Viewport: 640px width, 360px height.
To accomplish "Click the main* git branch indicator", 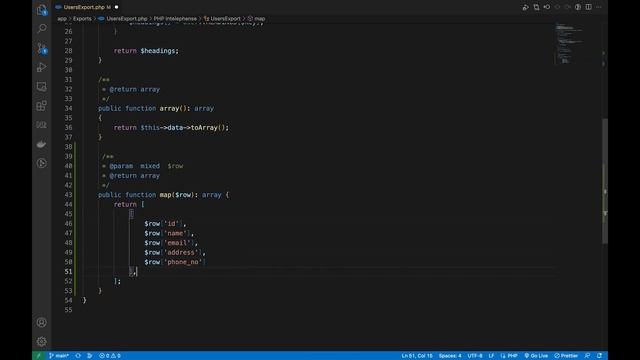I will click(x=59, y=356).
